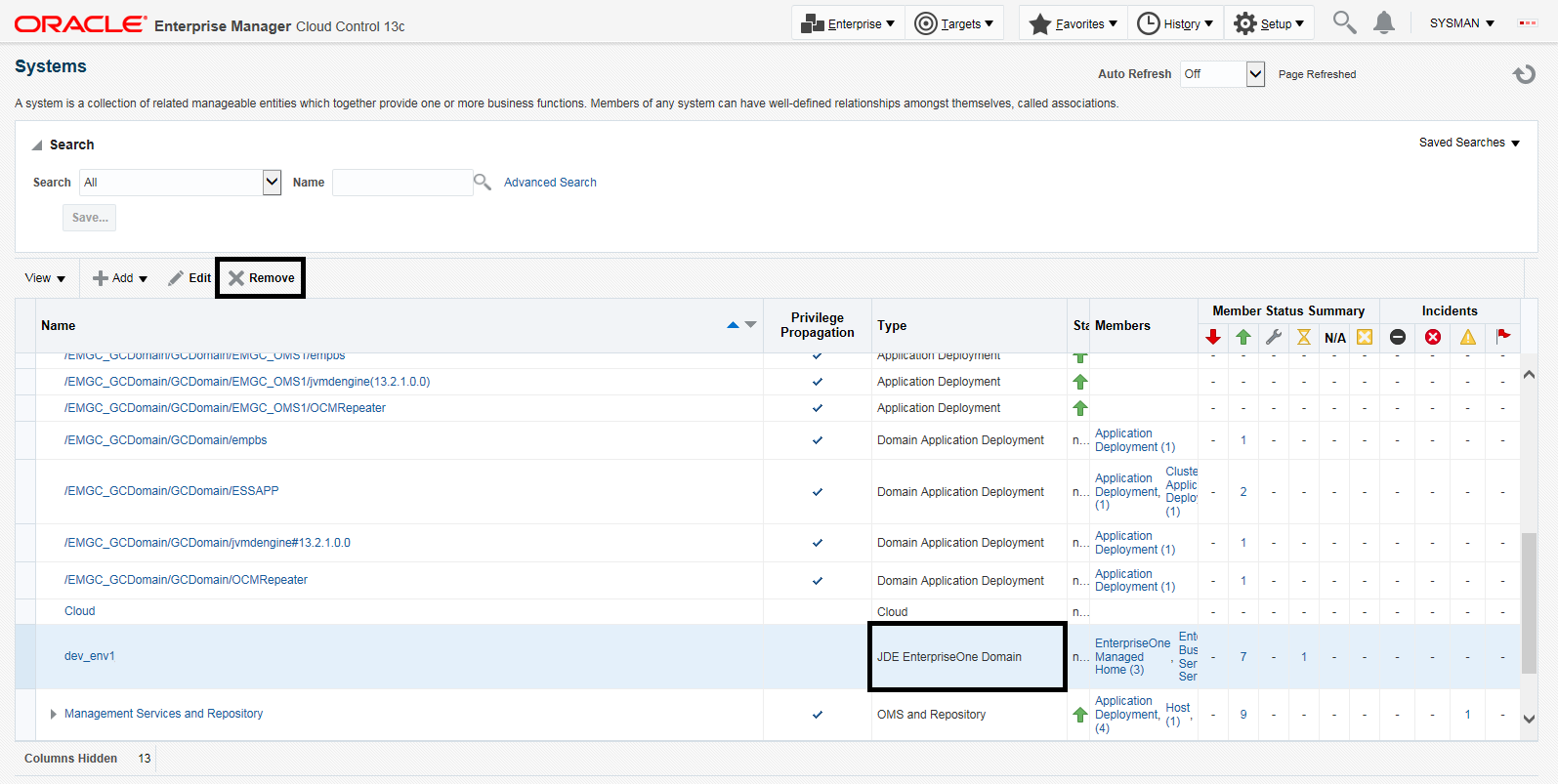The width and height of the screenshot is (1558, 784).
Task: Collapse the Search panel section
Action: click(37, 145)
